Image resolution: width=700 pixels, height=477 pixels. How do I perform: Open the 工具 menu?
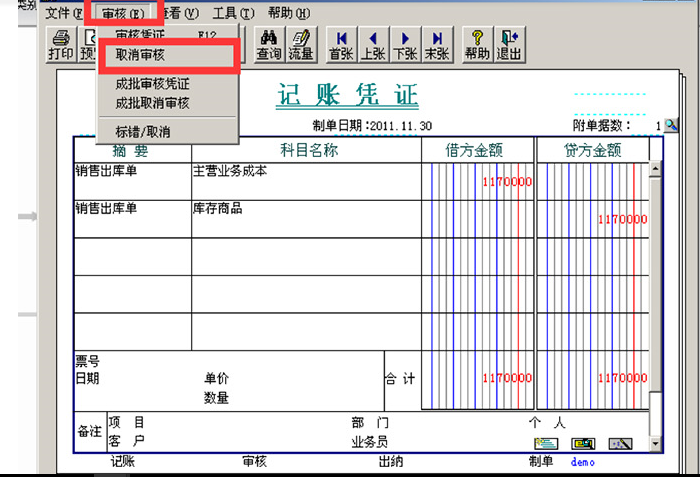(x=233, y=13)
